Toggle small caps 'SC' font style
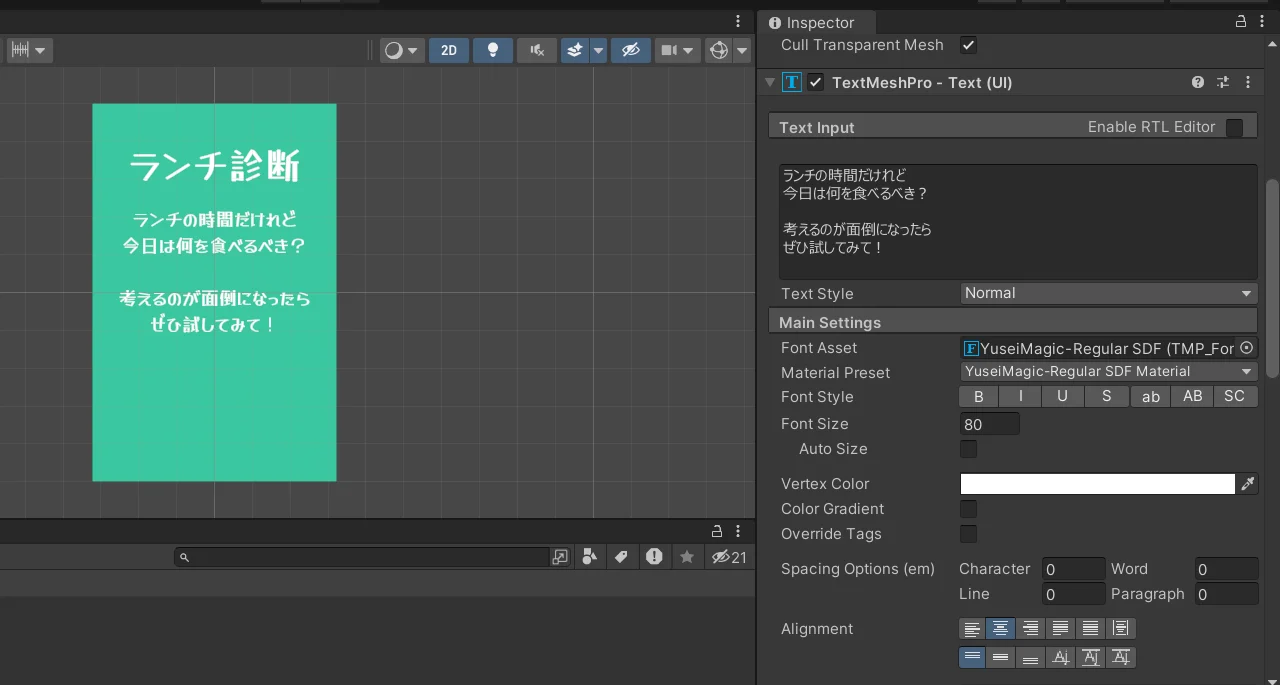 1235,397
